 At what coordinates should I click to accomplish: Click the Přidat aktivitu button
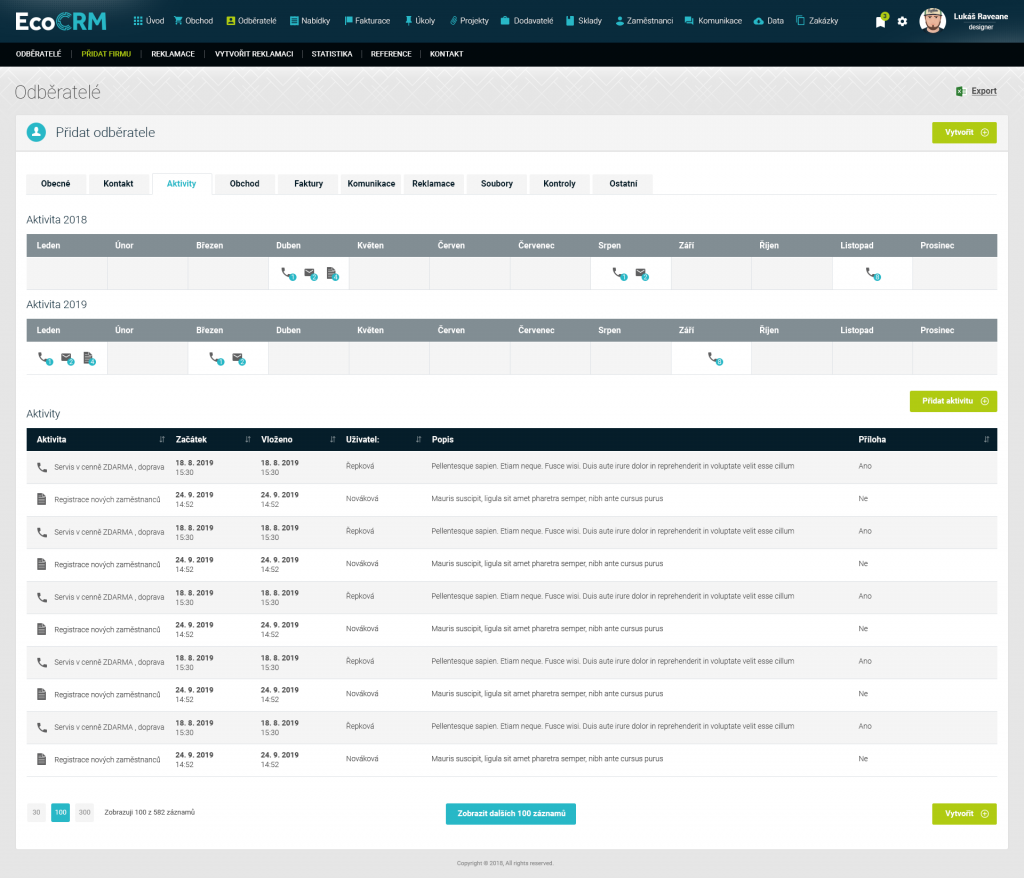pos(953,400)
